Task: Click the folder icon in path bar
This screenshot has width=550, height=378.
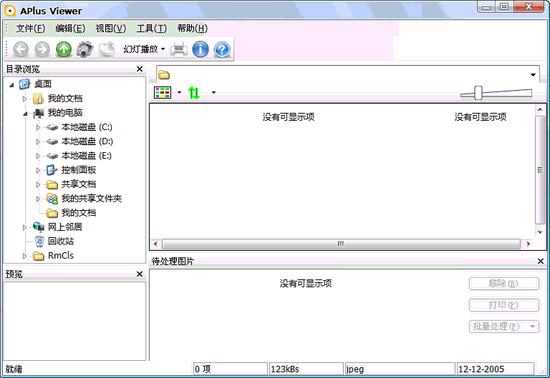Action: (x=164, y=75)
